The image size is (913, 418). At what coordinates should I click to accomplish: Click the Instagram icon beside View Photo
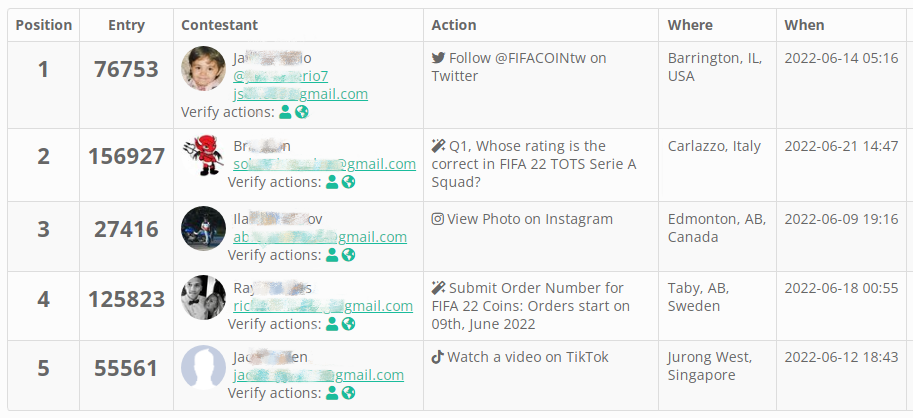(438, 219)
